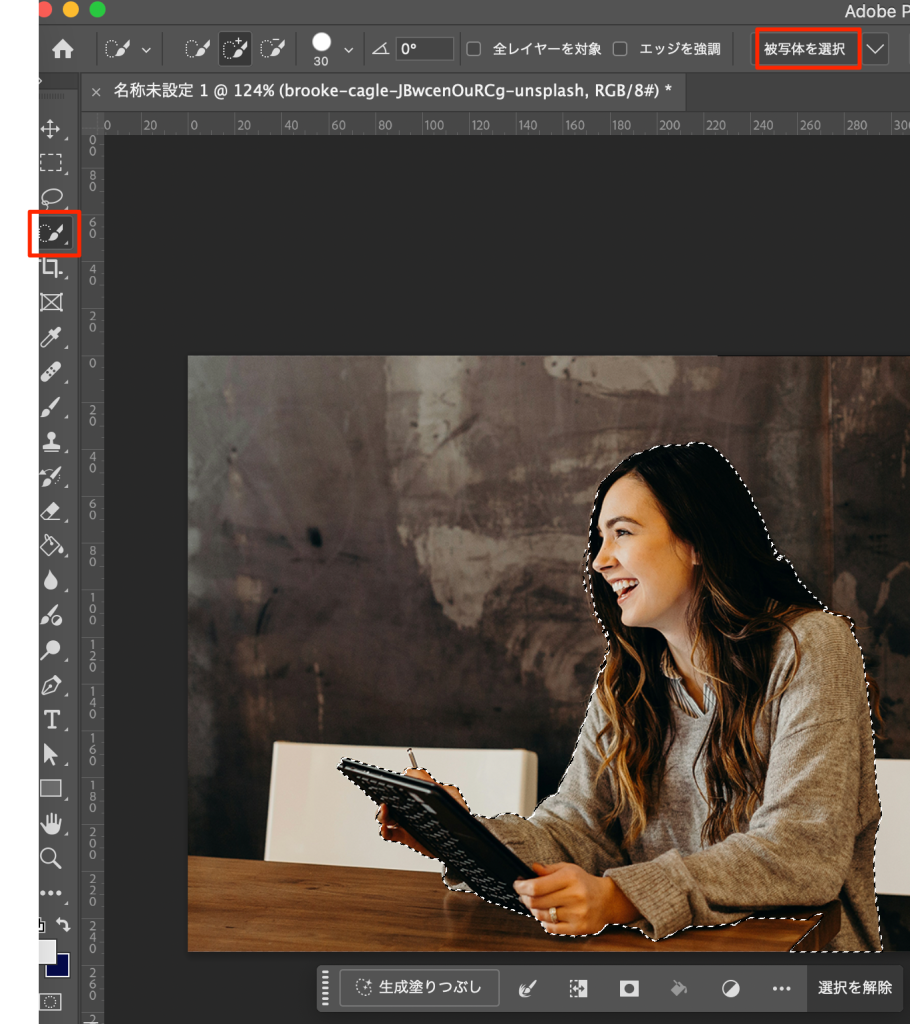Click the create mask icon in contextual bar
This screenshot has height=1024, width=910.
click(629, 988)
